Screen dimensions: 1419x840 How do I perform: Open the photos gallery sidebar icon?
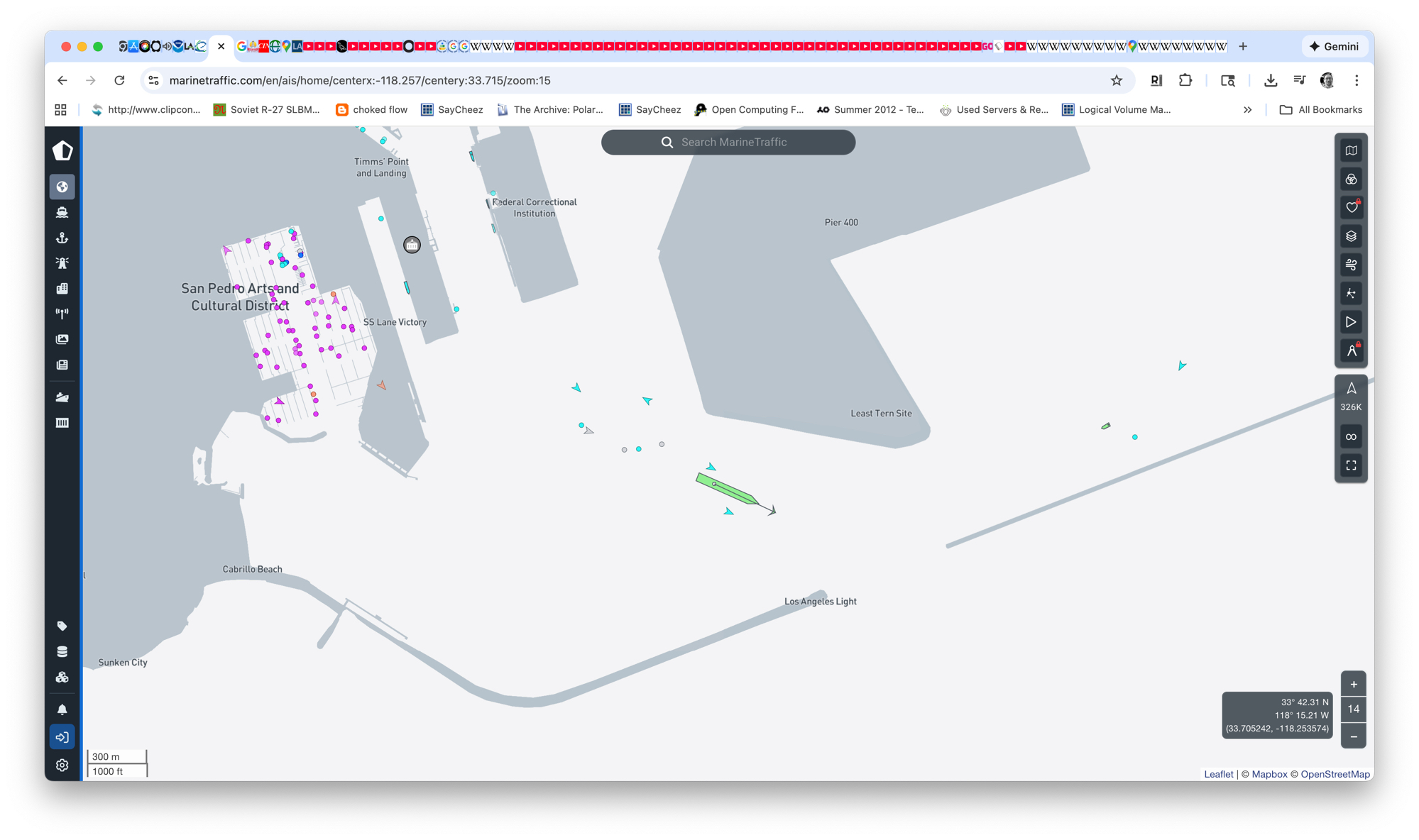[62, 339]
